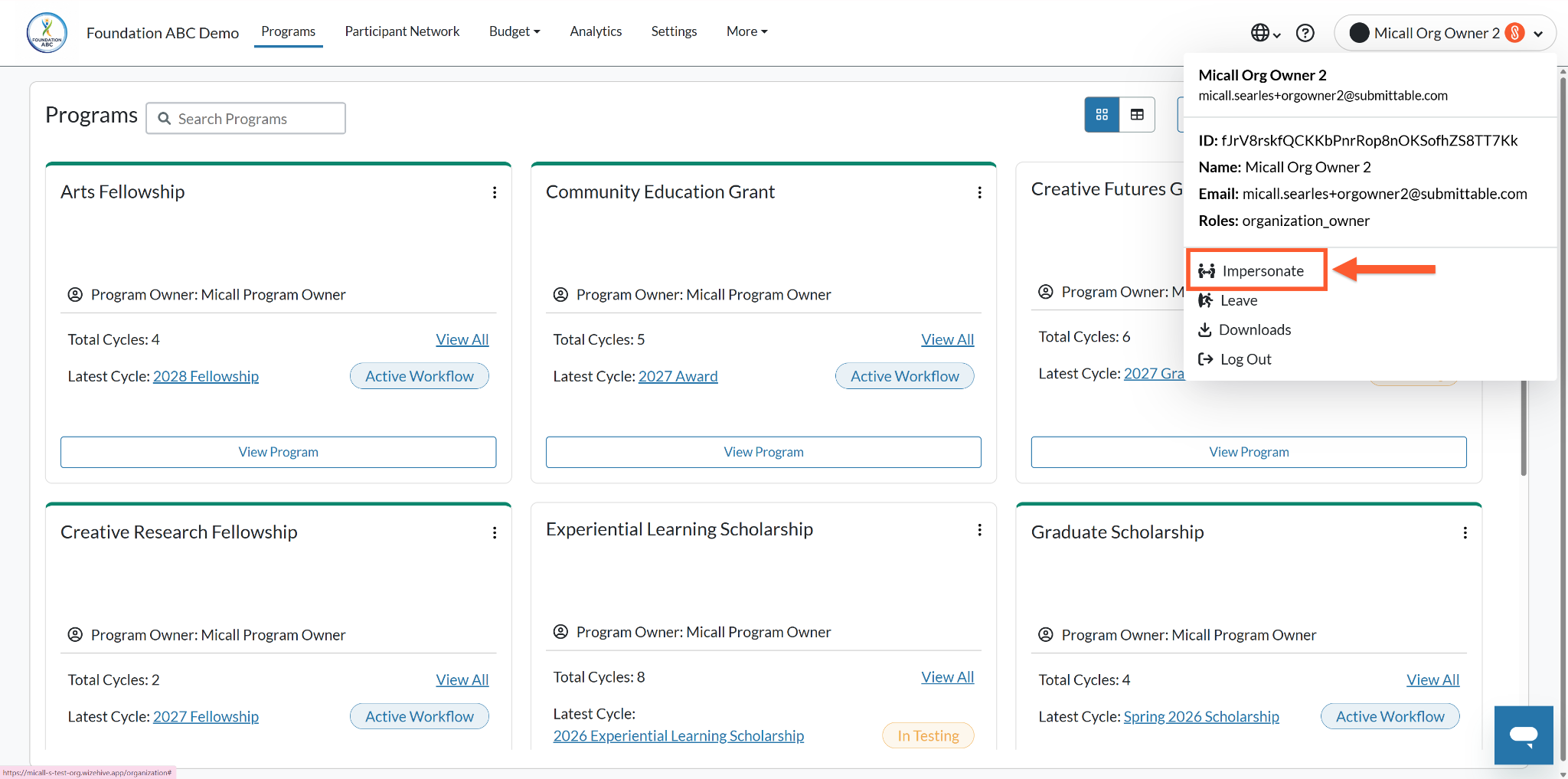Screen dimensions: 1568x779
Task: View Program for Arts Fellowship
Action: click(279, 452)
